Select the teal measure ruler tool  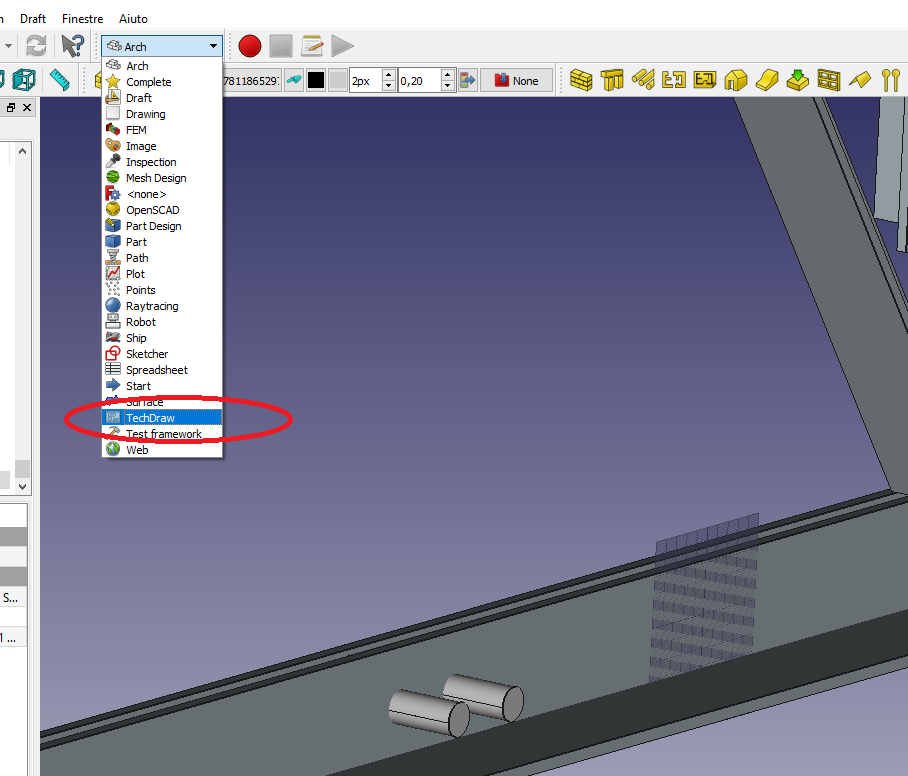point(59,80)
